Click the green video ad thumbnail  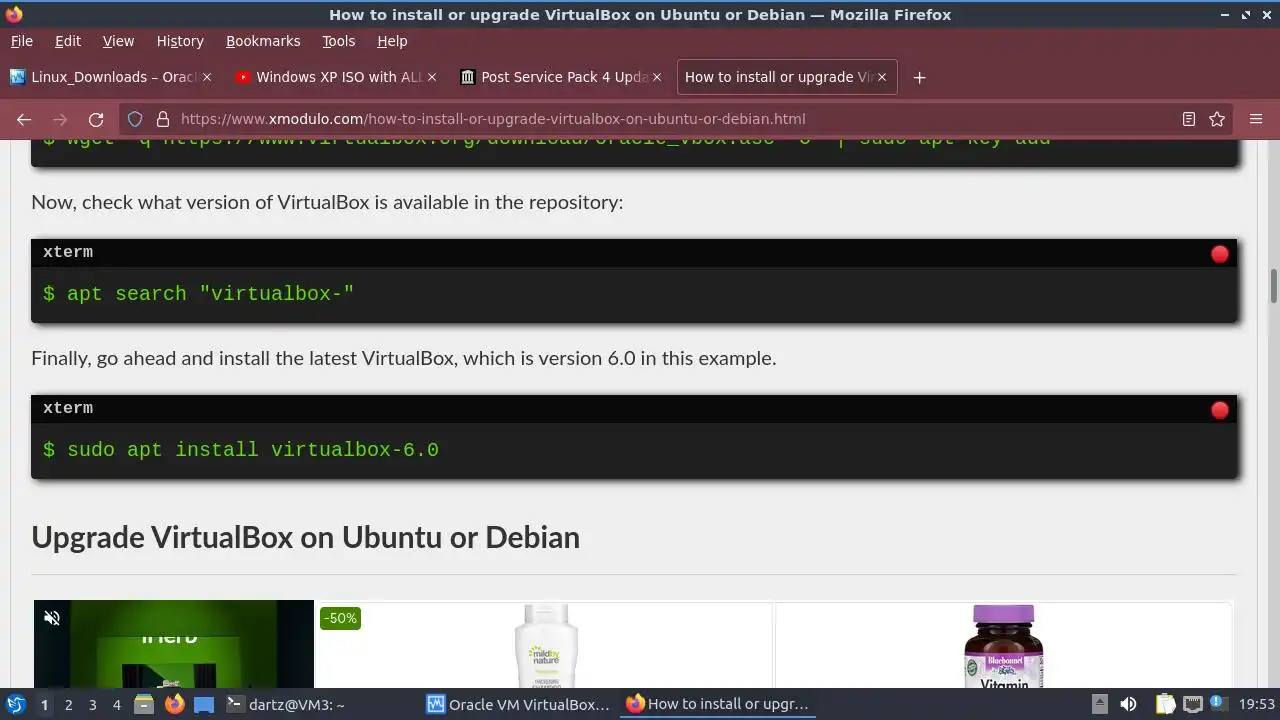(x=174, y=644)
